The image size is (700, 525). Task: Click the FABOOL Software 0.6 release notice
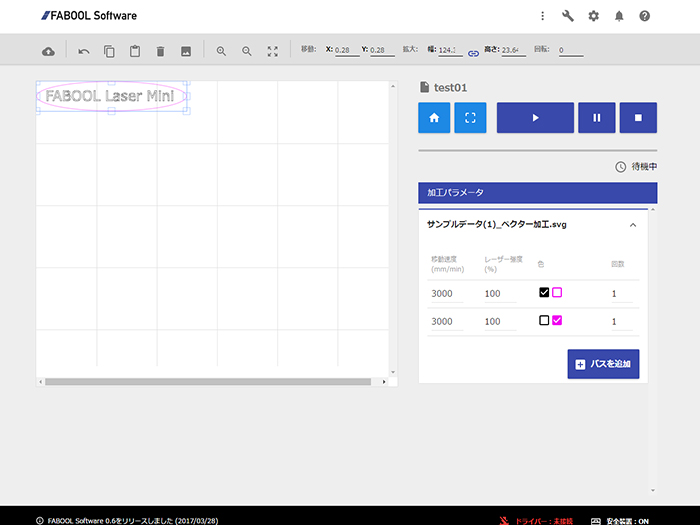coord(133,521)
